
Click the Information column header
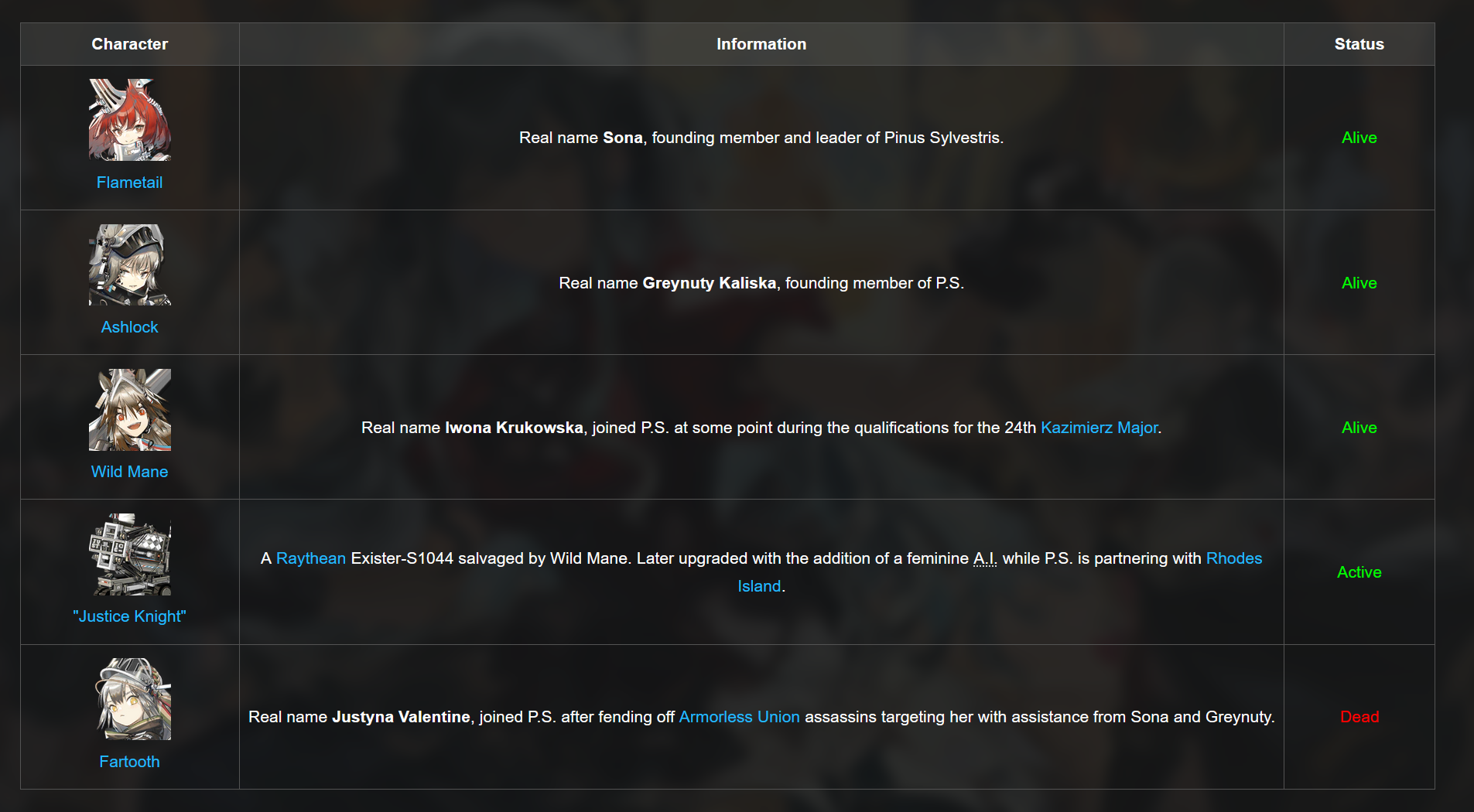761,44
